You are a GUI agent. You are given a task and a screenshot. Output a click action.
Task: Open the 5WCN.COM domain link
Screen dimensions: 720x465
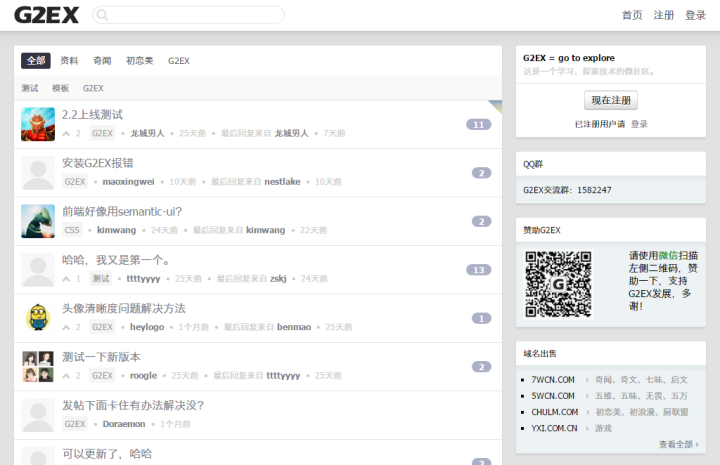click(553, 396)
